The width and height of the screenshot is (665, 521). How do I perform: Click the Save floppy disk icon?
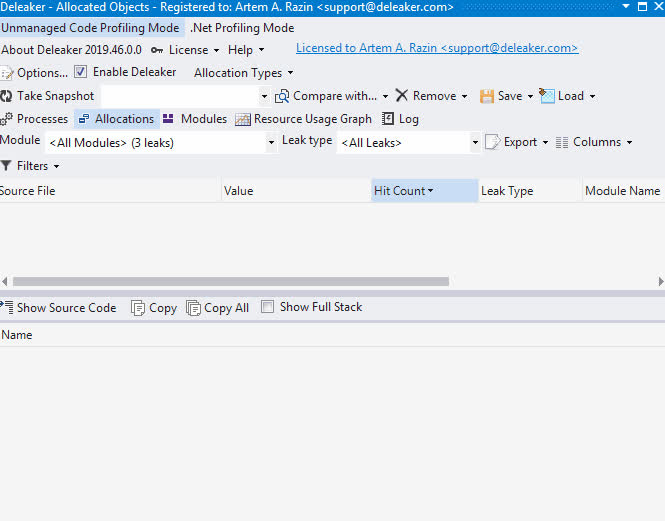[487, 96]
